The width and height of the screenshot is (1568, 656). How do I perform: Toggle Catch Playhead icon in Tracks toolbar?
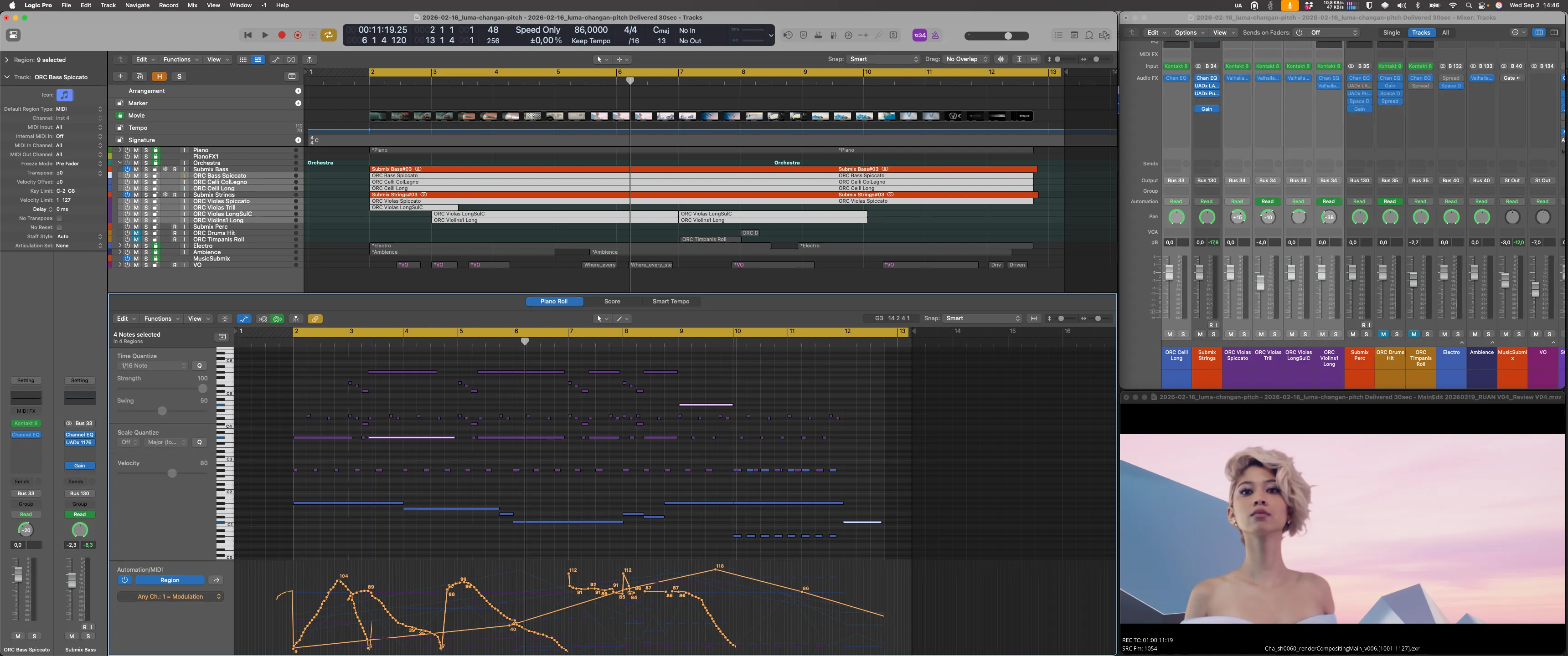(x=309, y=60)
